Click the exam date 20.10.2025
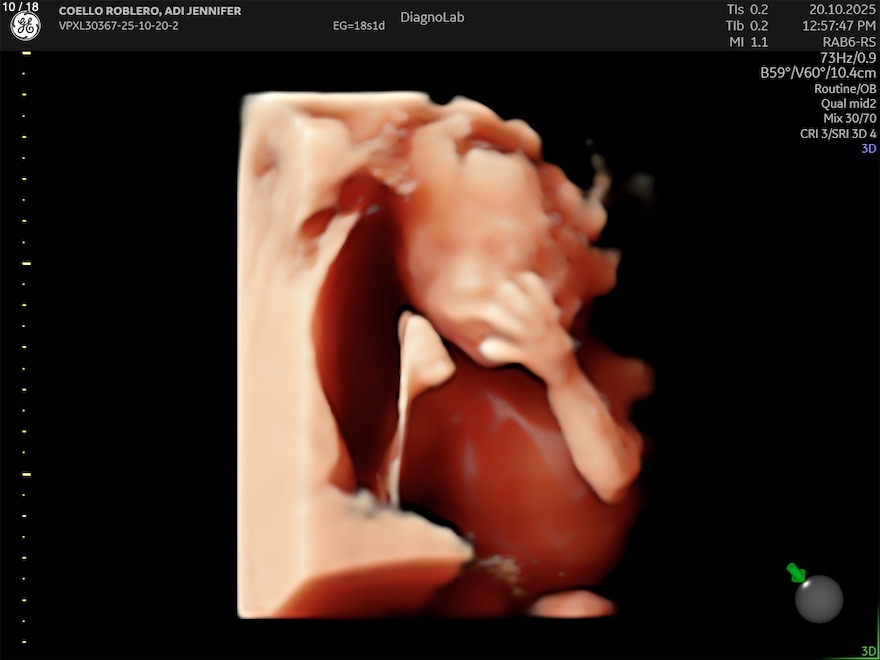Screen dimensions: 880x660 click(x=842, y=9)
